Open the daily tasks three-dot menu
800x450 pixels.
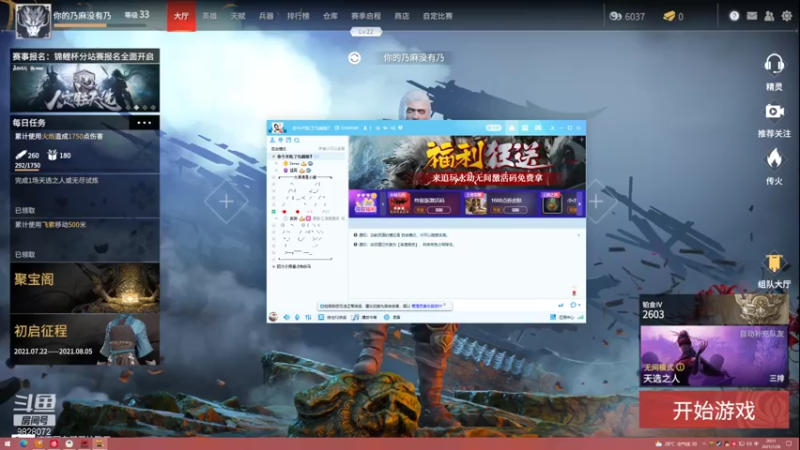(144, 122)
